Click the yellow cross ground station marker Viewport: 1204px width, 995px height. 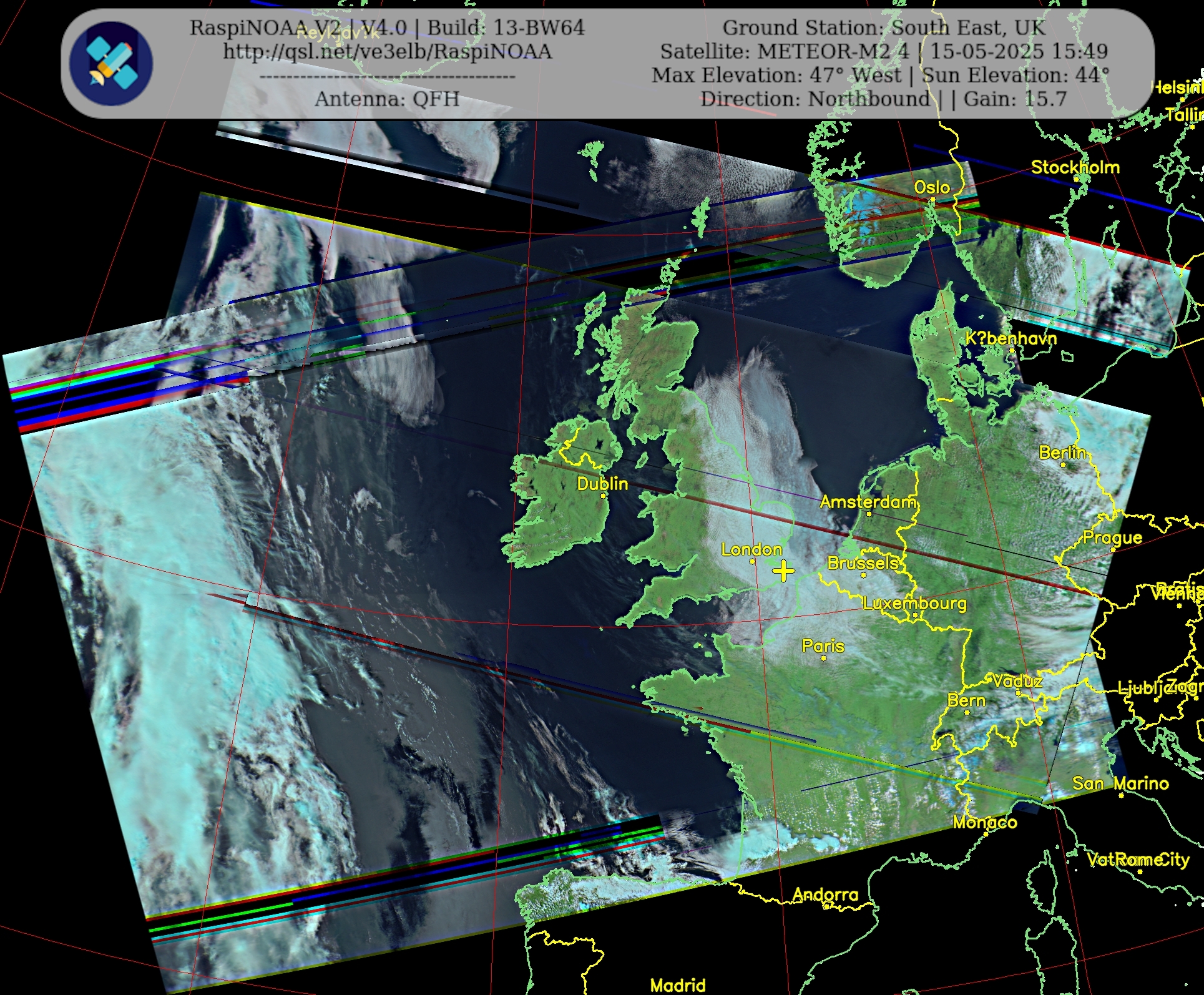[783, 571]
